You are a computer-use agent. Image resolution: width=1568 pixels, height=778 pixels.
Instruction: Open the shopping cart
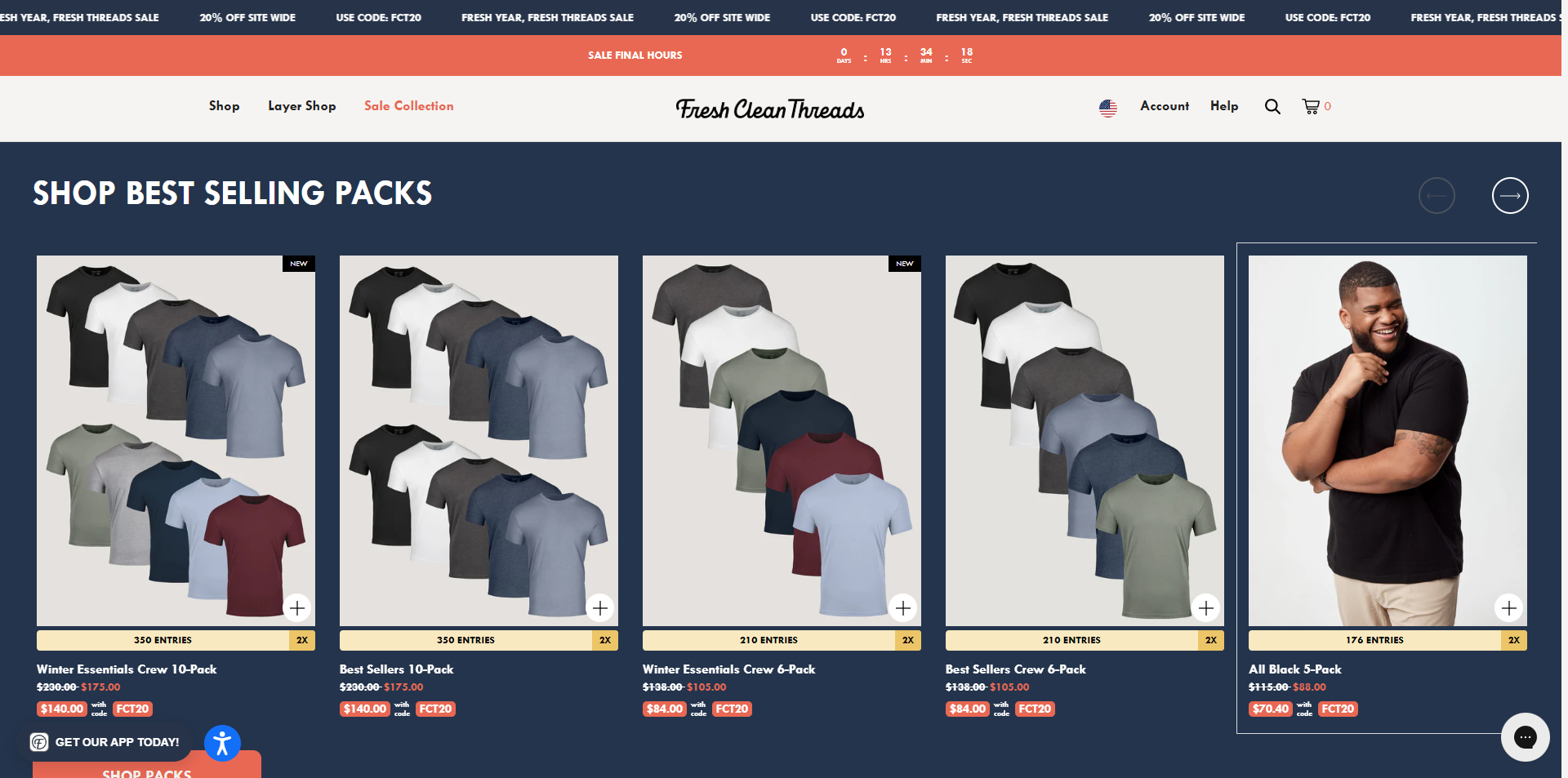point(1311,106)
